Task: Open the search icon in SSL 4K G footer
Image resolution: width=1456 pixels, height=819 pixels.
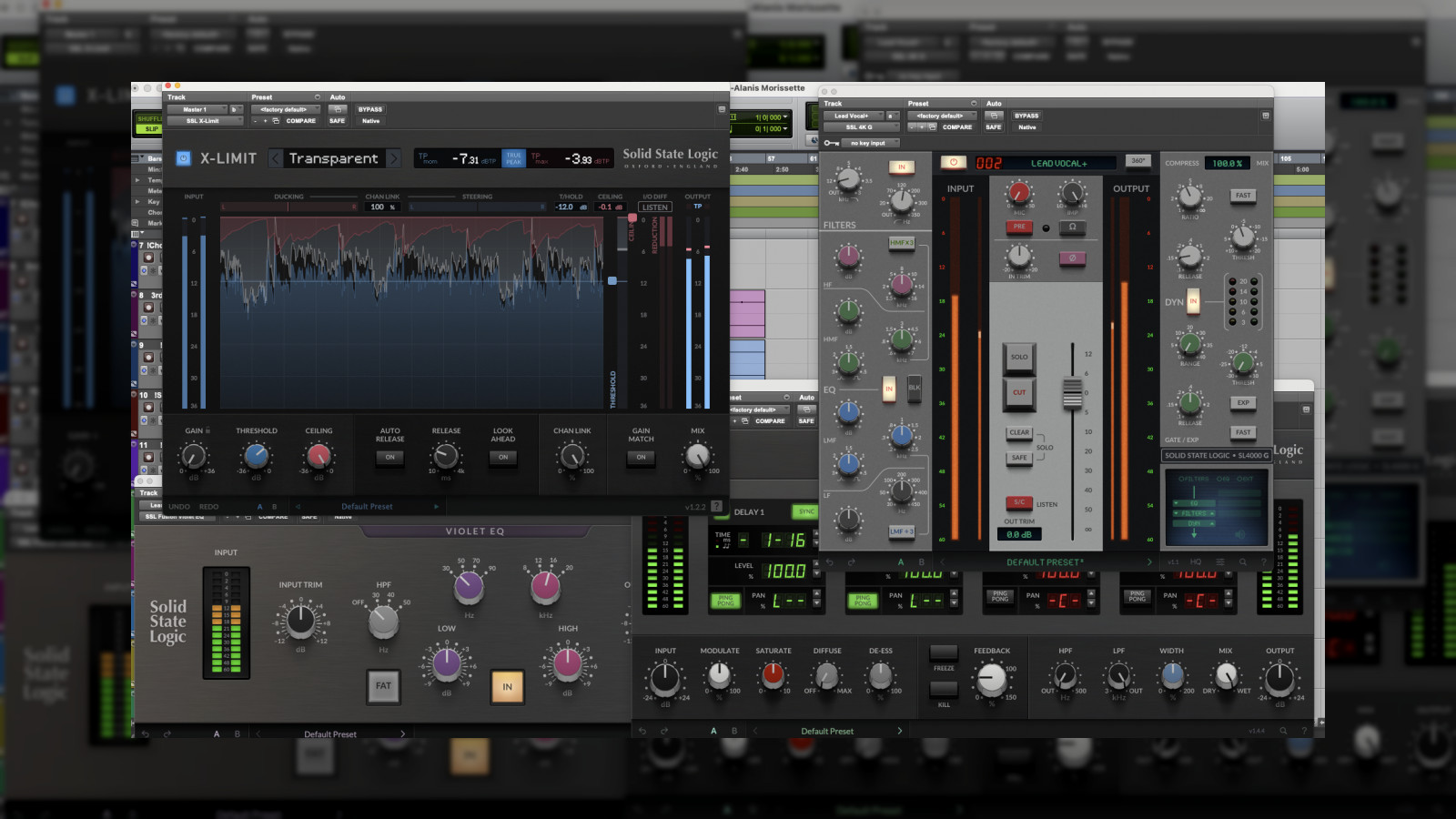Action: point(1242,562)
